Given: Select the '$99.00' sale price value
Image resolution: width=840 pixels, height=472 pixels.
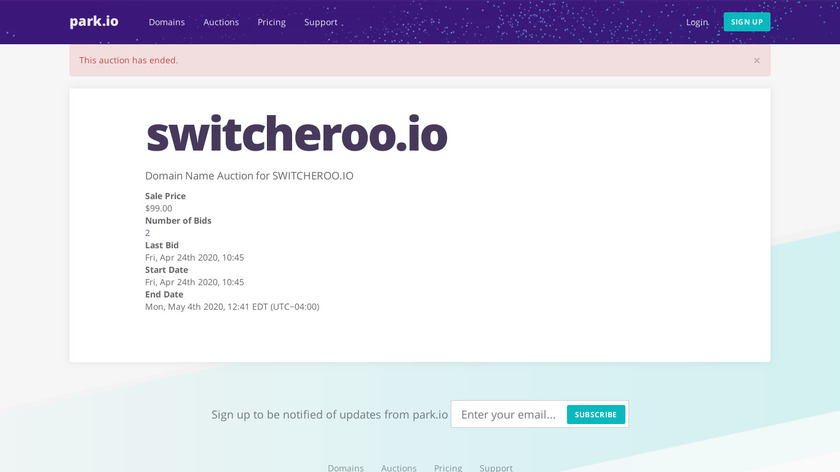Looking at the screenshot, I should (x=159, y=208).
